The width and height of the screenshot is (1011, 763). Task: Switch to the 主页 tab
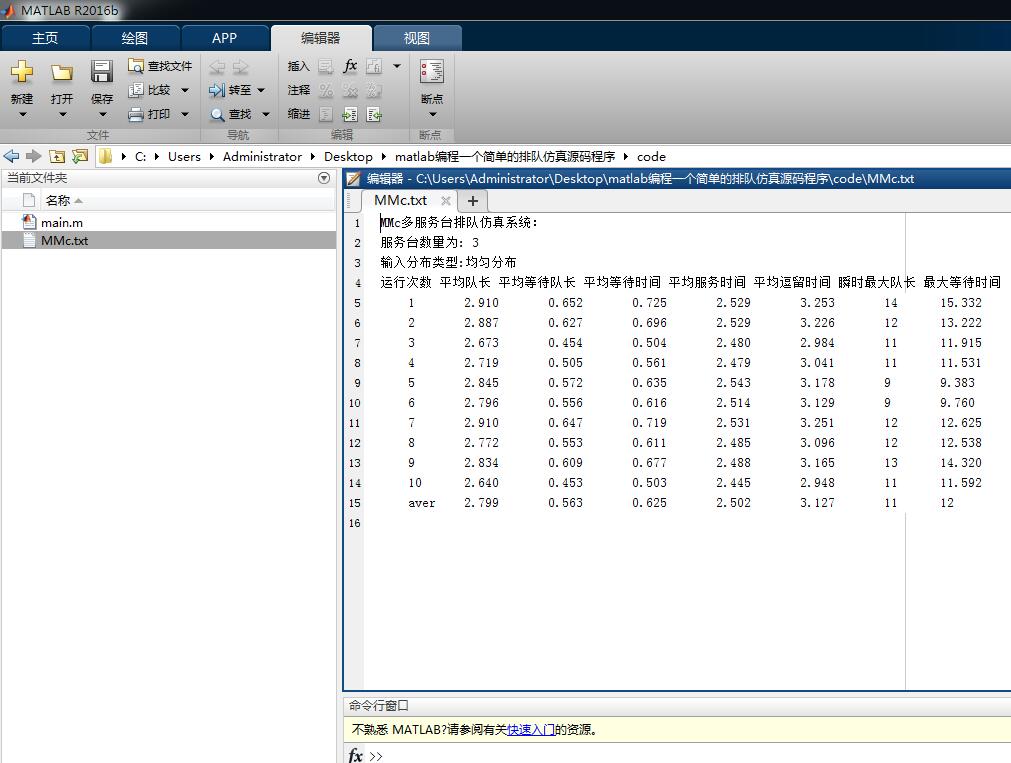45,38
